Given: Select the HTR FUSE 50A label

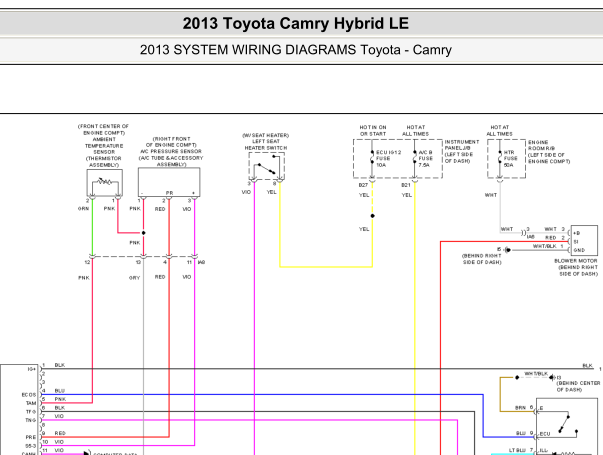Looking at the screenshot, I should [x=510, y=158].
